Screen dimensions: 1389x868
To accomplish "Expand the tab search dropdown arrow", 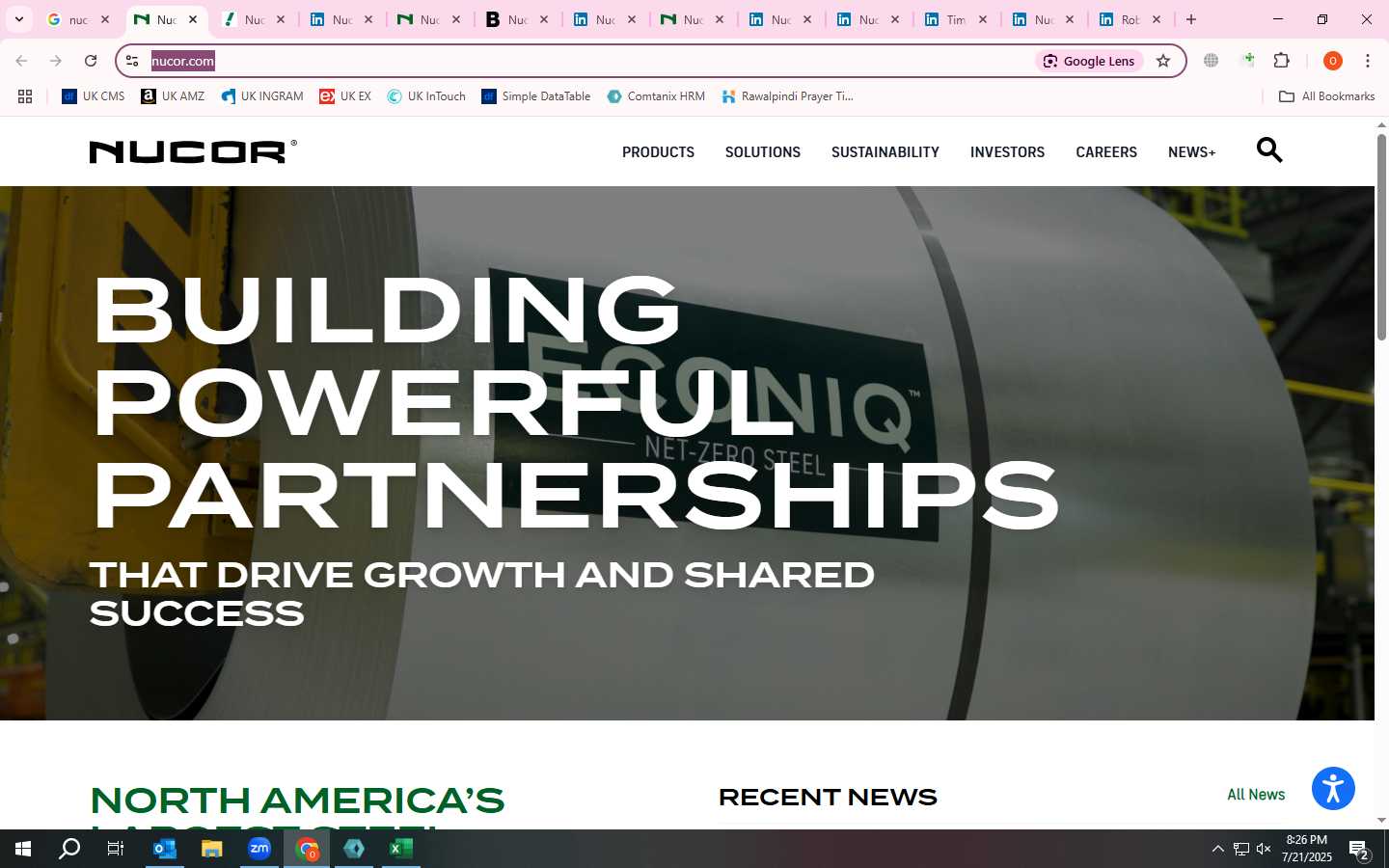I will tap(18, 19).
